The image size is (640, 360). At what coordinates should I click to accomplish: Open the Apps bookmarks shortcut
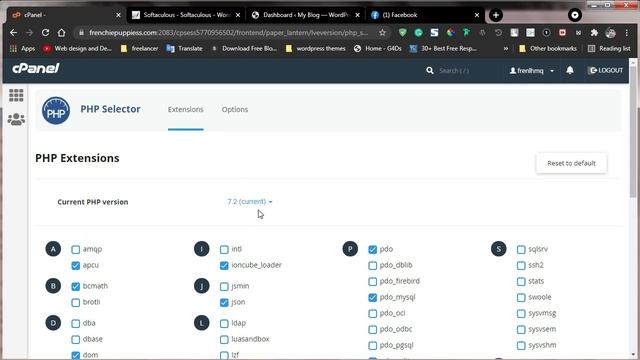(x=22, y=48)
